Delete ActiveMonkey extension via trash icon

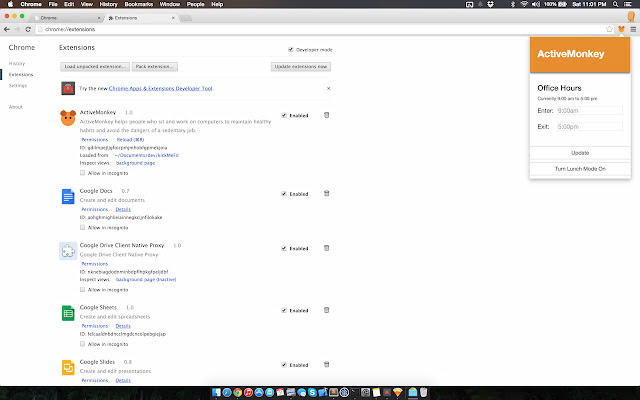(327, 115)
